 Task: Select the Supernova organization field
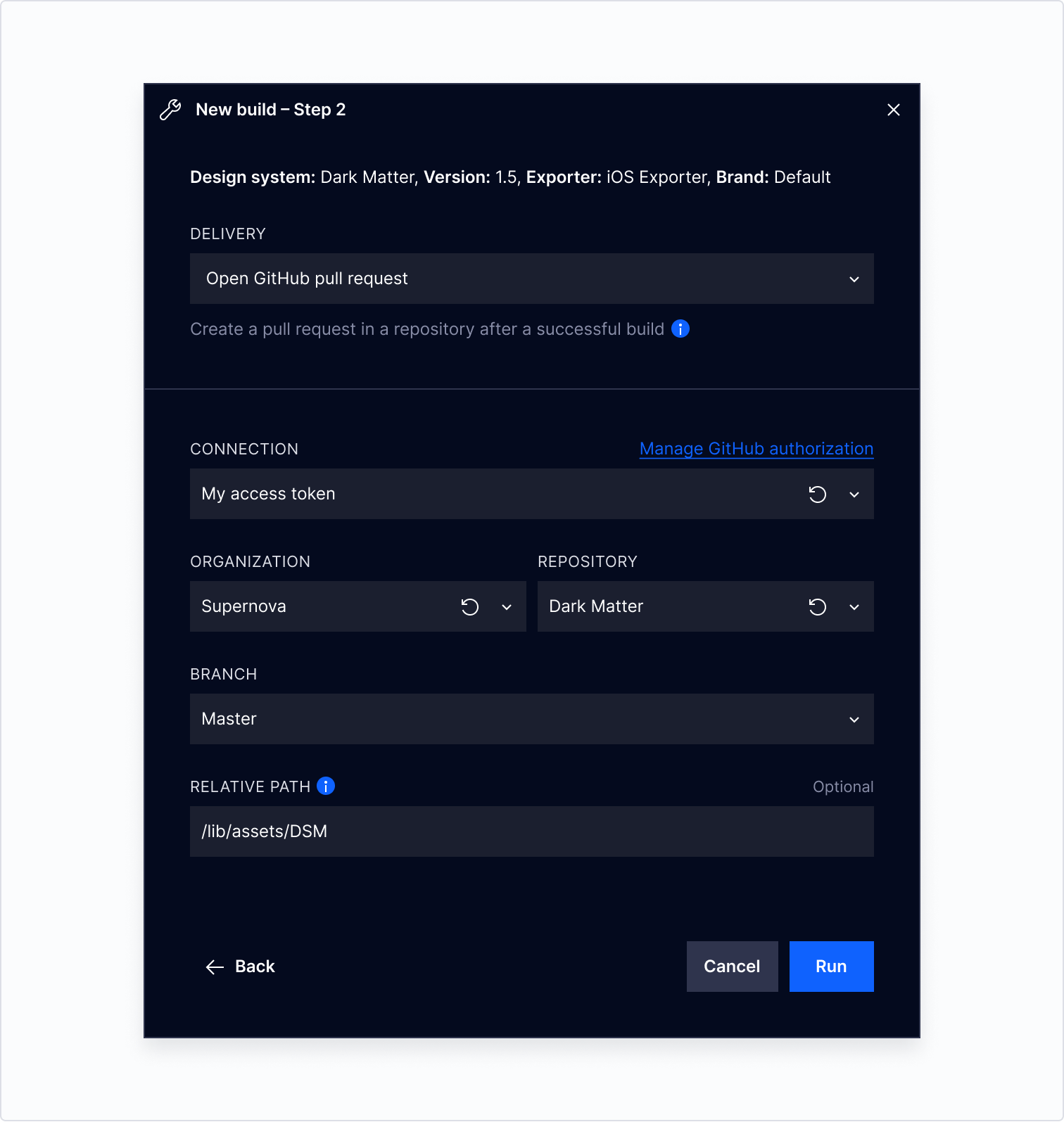(358, 606)
